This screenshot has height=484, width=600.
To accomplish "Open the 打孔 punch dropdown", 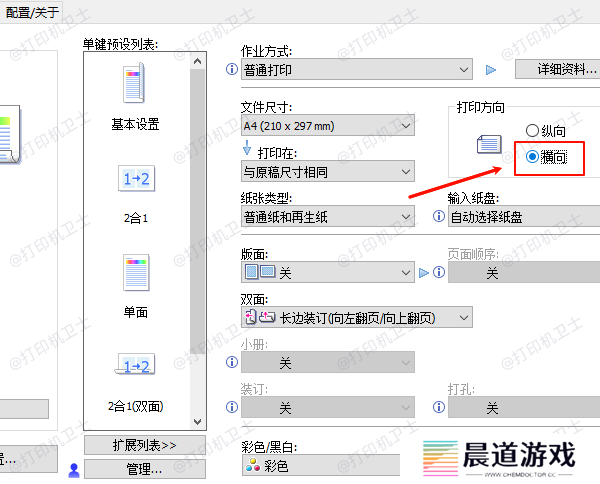I will (x=524, y=407).
